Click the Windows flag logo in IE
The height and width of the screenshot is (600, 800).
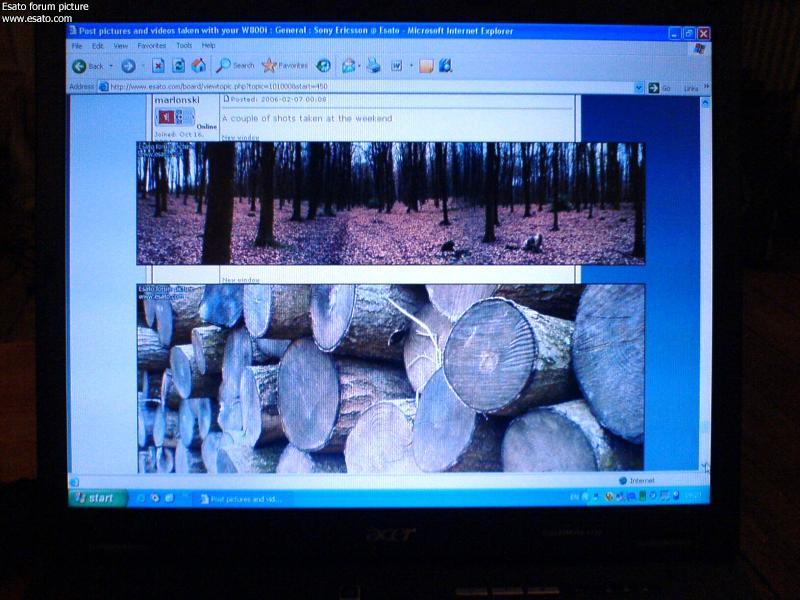pyautogui.click(x=699, y=48)
